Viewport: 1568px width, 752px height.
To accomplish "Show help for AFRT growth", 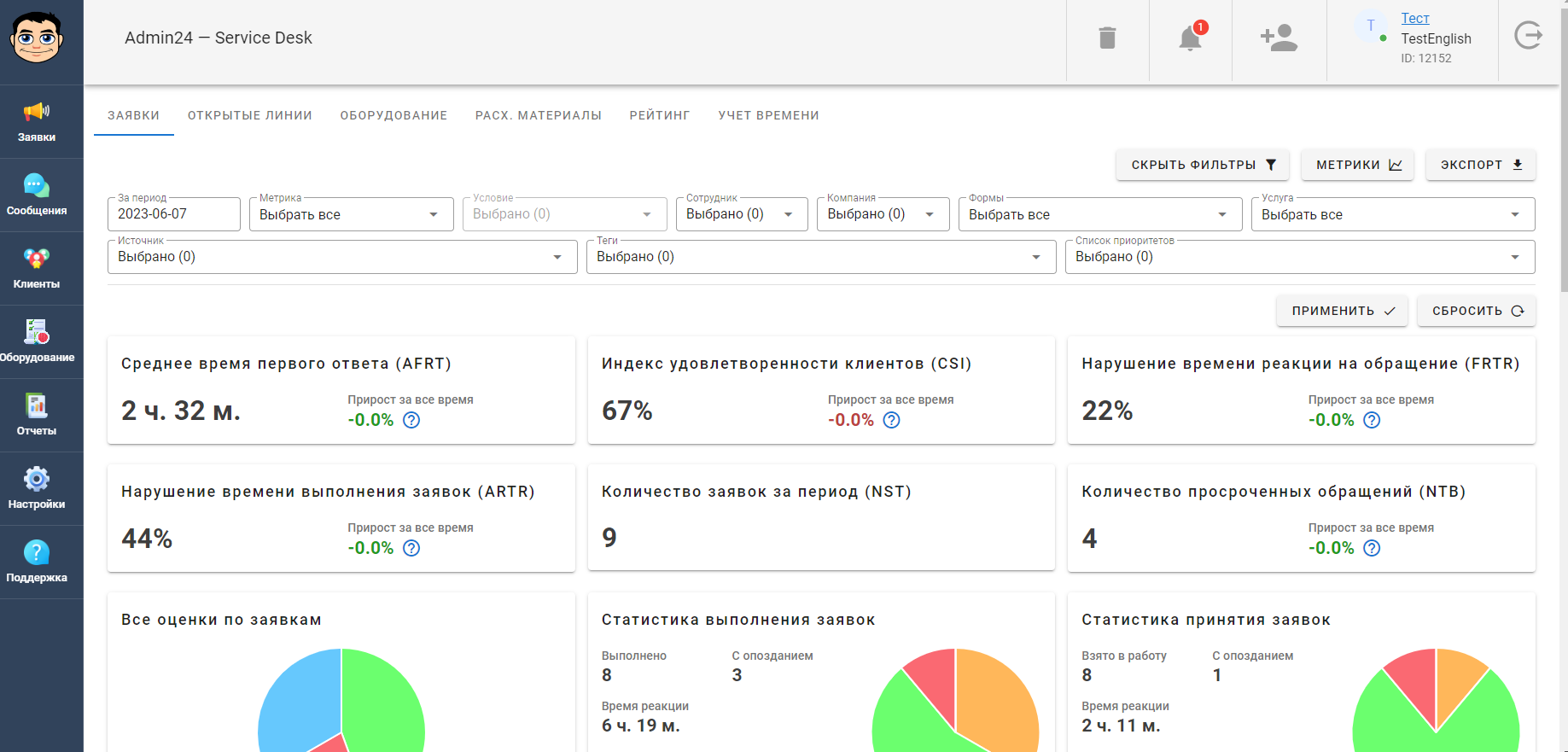I will click(x=411, y=420).
